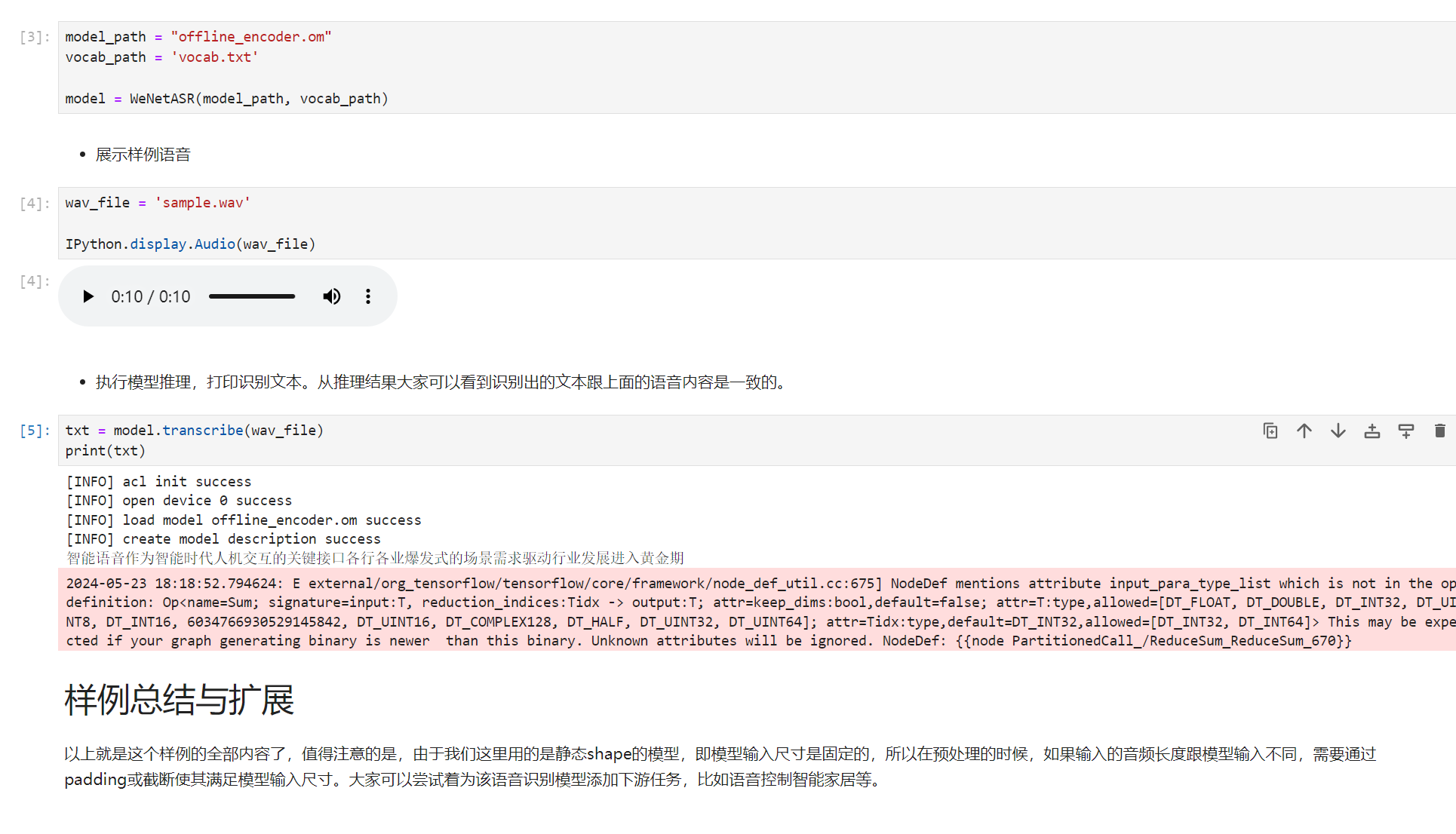Open audio player more options menu

pos(368,296)
